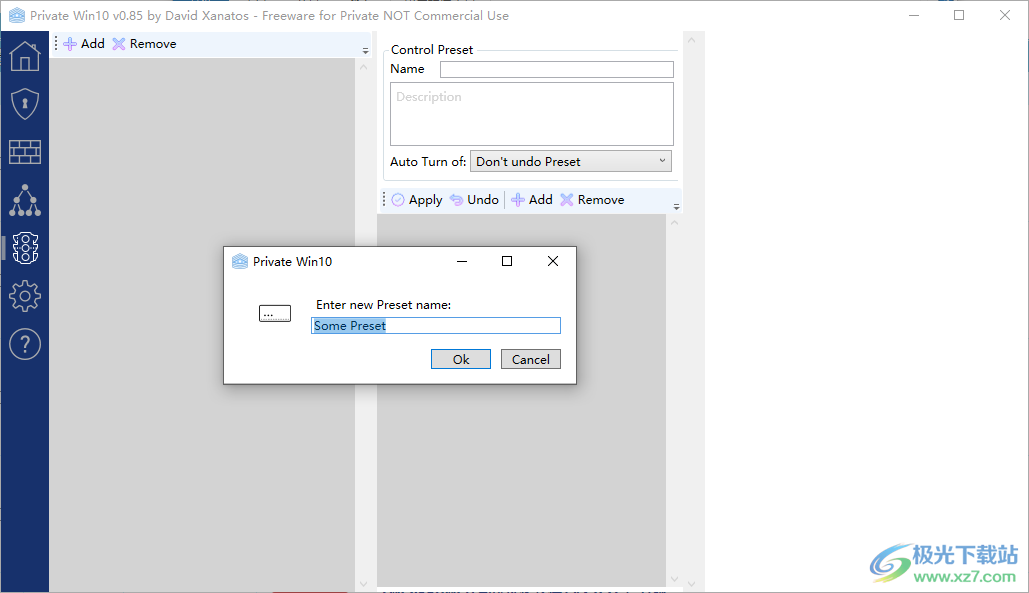Viewport: 1029px width, 593px height.
Task: Confirm preset name with Ok button
Action: pyautogui.click(x=460, y=359)
